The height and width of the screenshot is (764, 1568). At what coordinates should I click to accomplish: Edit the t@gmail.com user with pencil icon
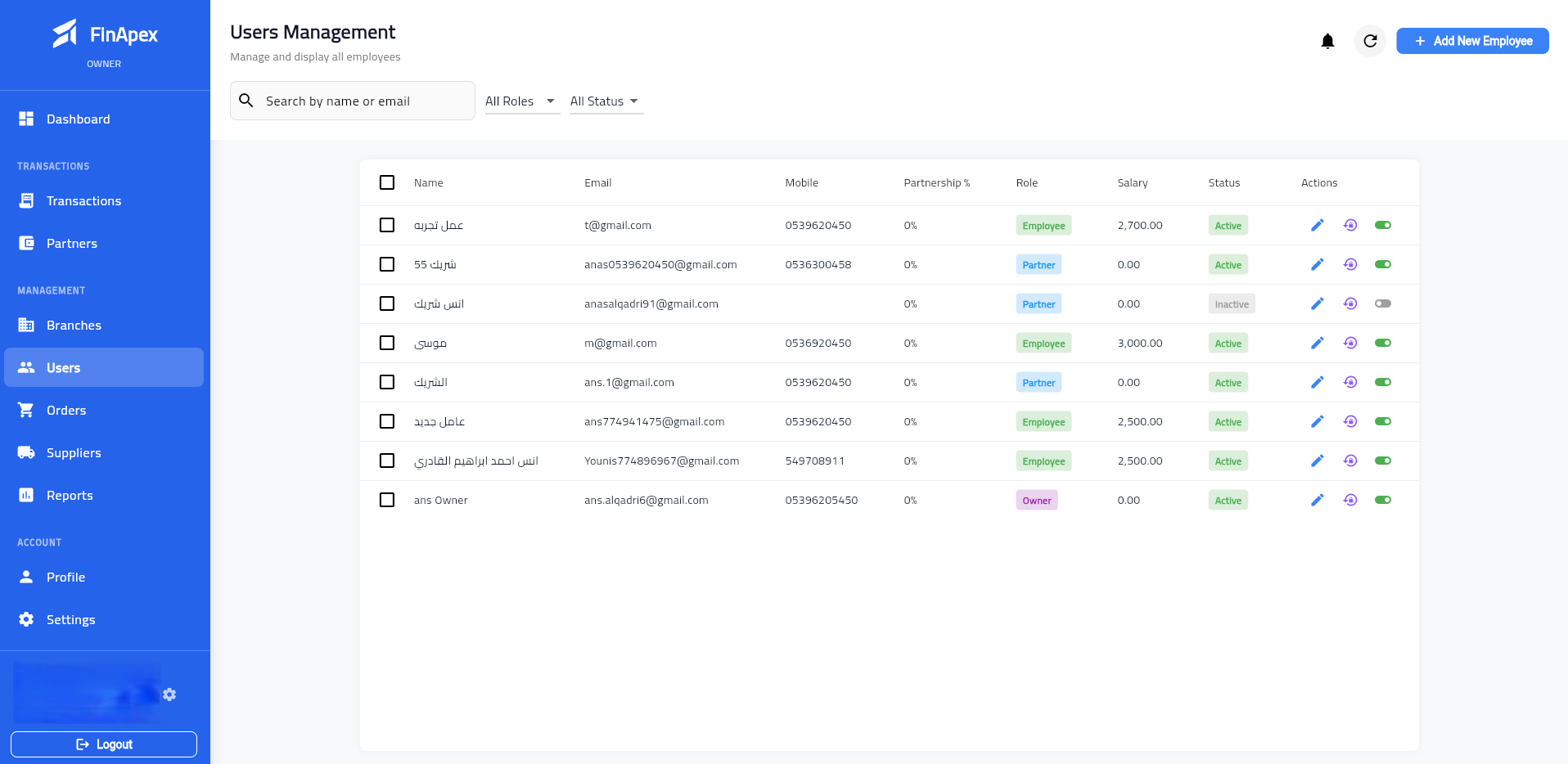tap(1318, 225)
